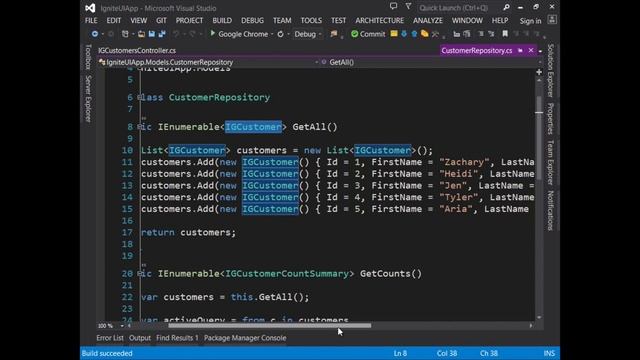Open the Team Explorer side panel
Image resolution: width=640 pixels, height=360 pixels.
(550, 162)
